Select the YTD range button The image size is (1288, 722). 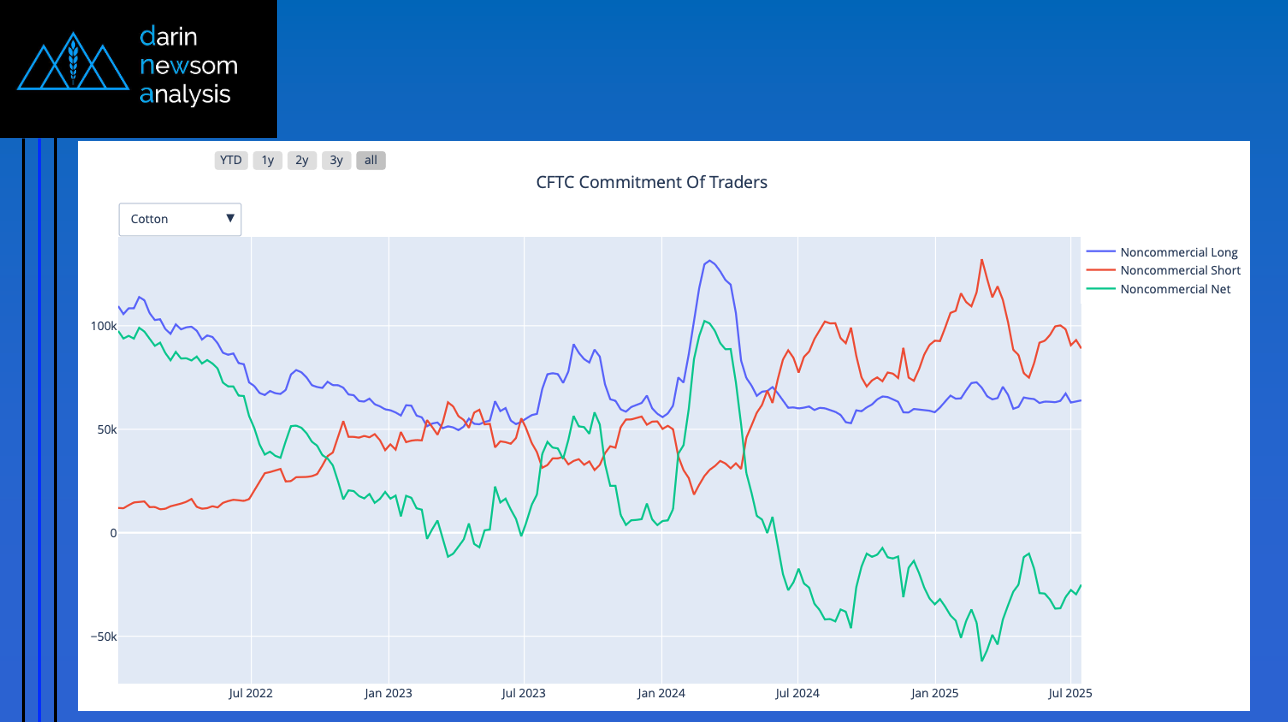[x=231, y=160]
